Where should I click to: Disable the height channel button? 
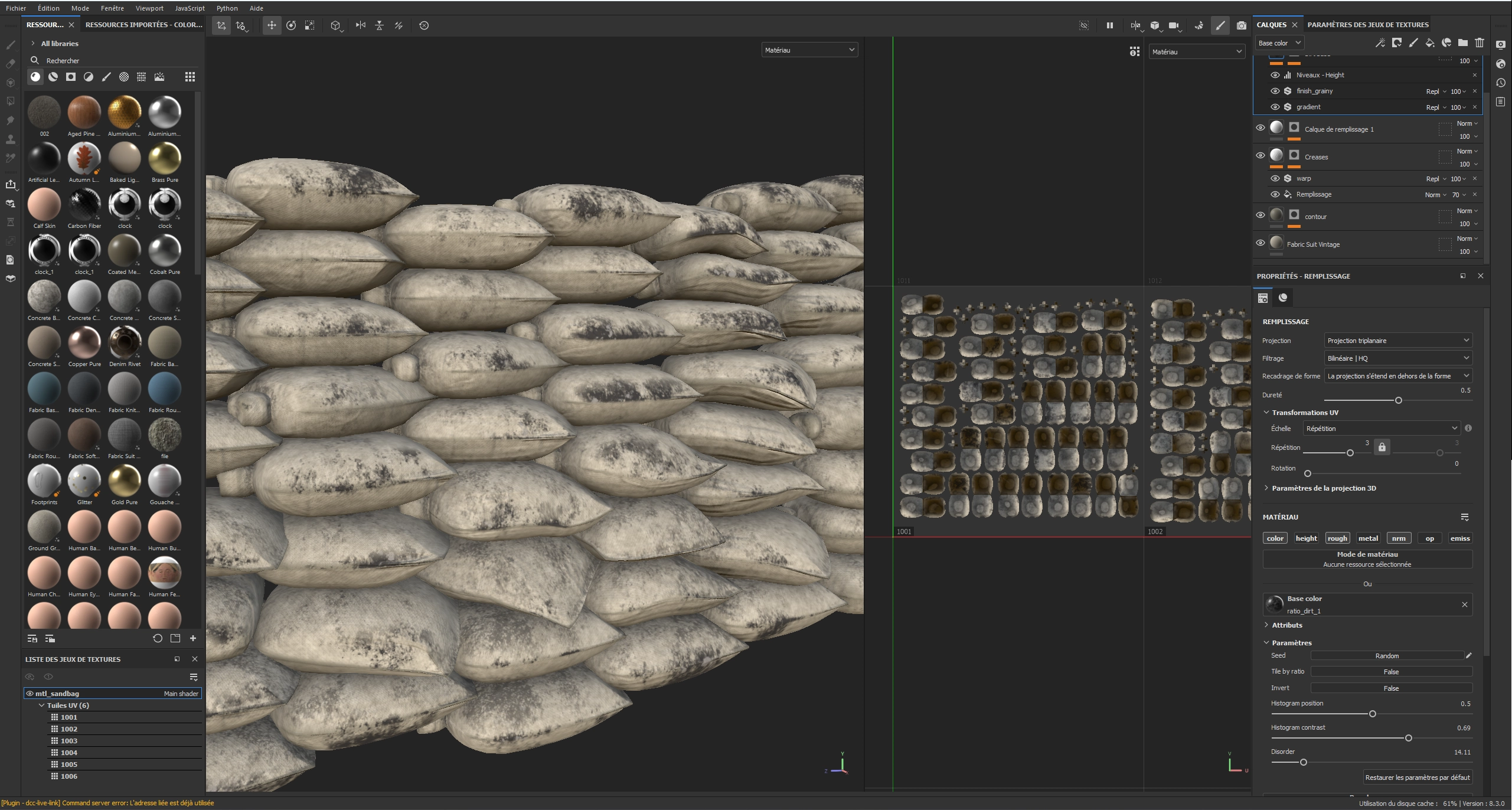pos(1305,538)
